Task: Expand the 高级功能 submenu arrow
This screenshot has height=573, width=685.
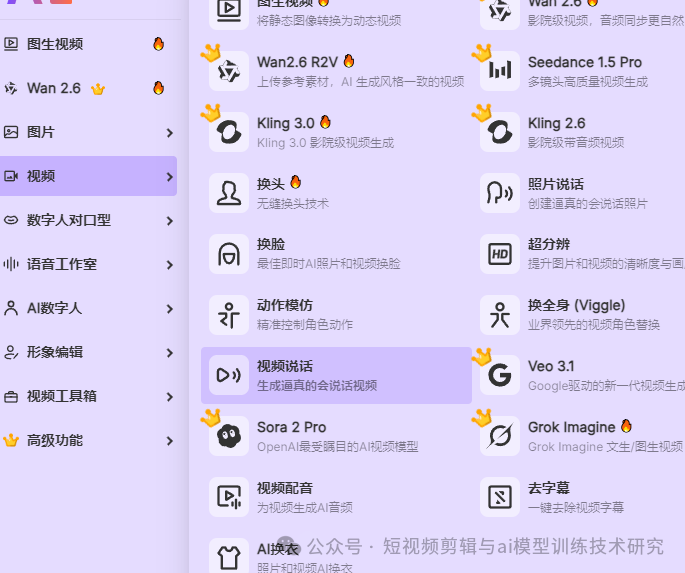Action: tap(170, 441)
